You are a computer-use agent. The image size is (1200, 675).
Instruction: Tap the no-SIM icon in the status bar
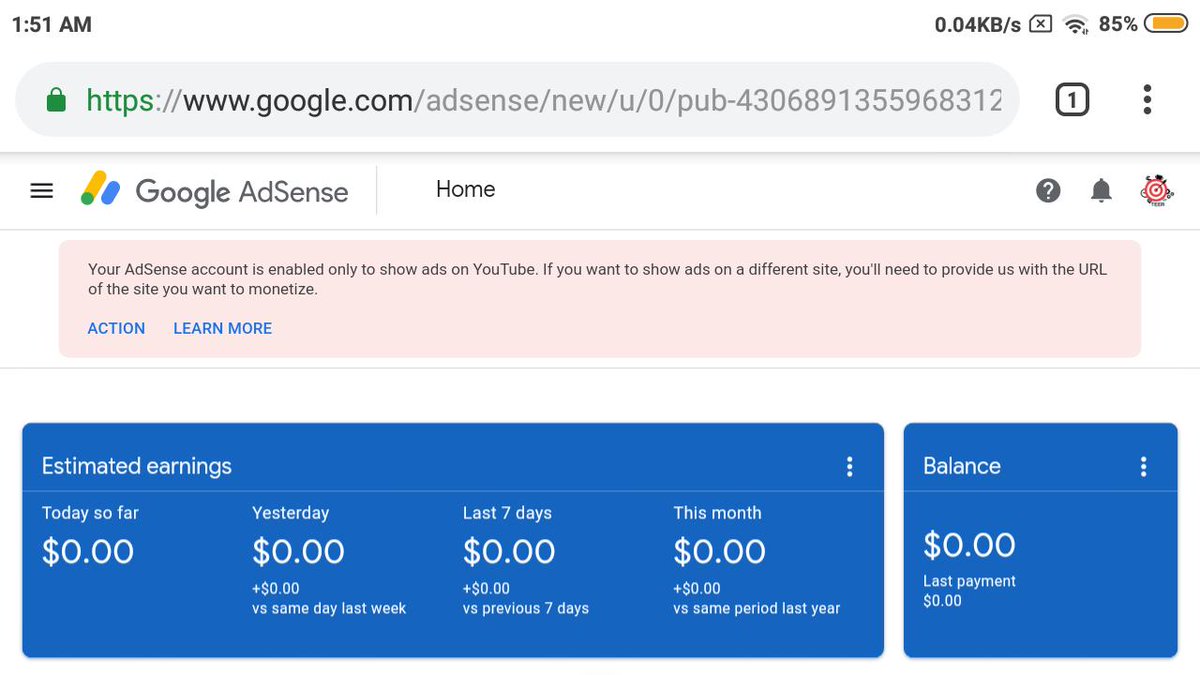click(1041, 24)
